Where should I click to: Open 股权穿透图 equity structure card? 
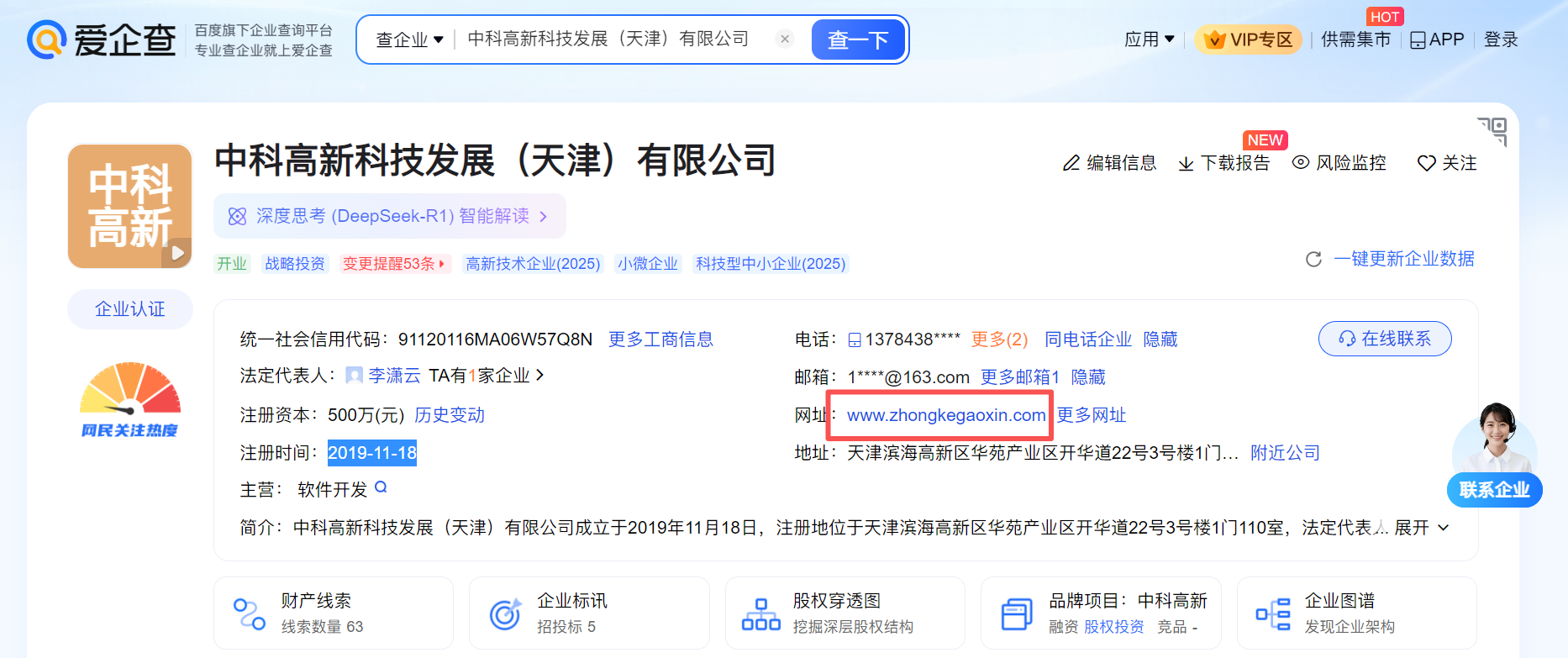click(844, 613)
